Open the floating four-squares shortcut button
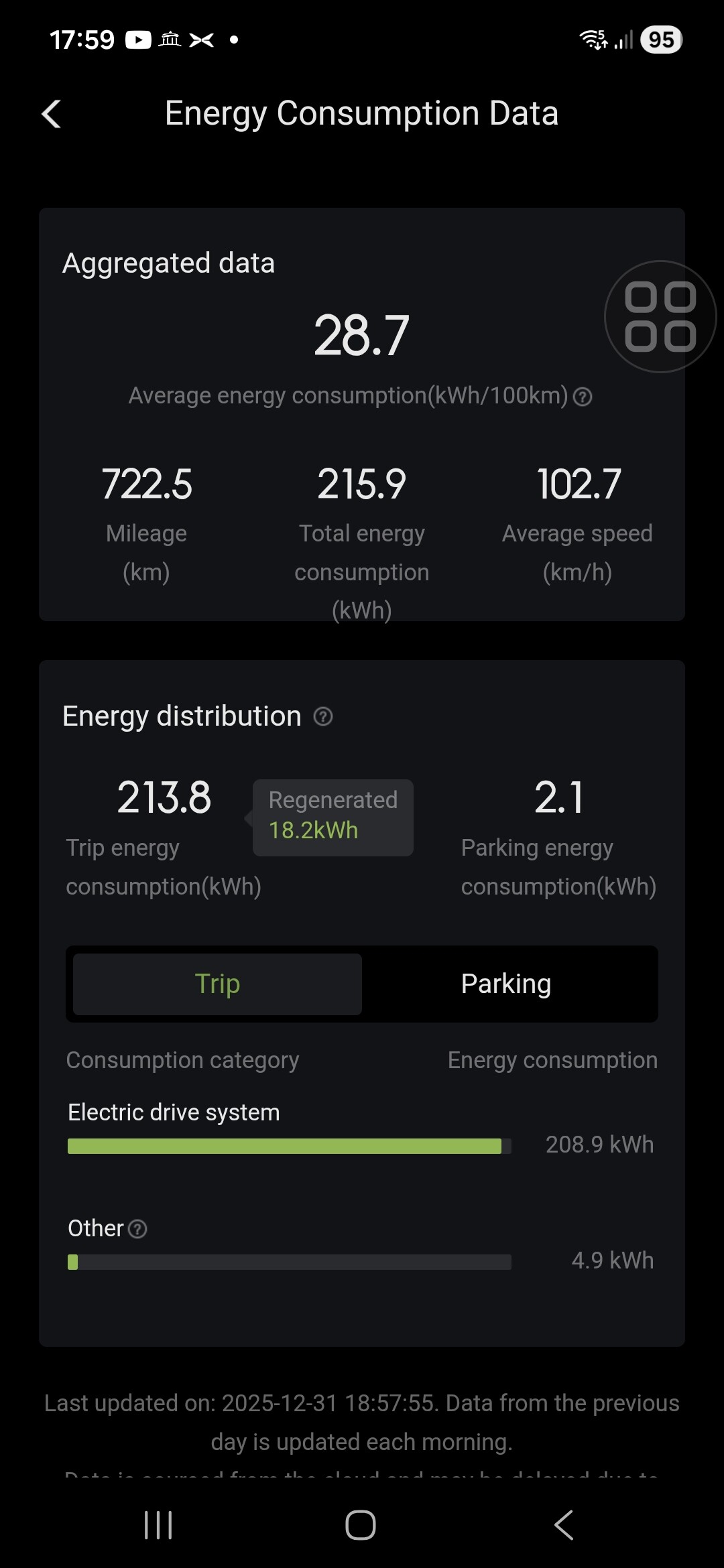The height and width of the screenshot is (1568, 724). pyautogui.click(x=660, y=317)
